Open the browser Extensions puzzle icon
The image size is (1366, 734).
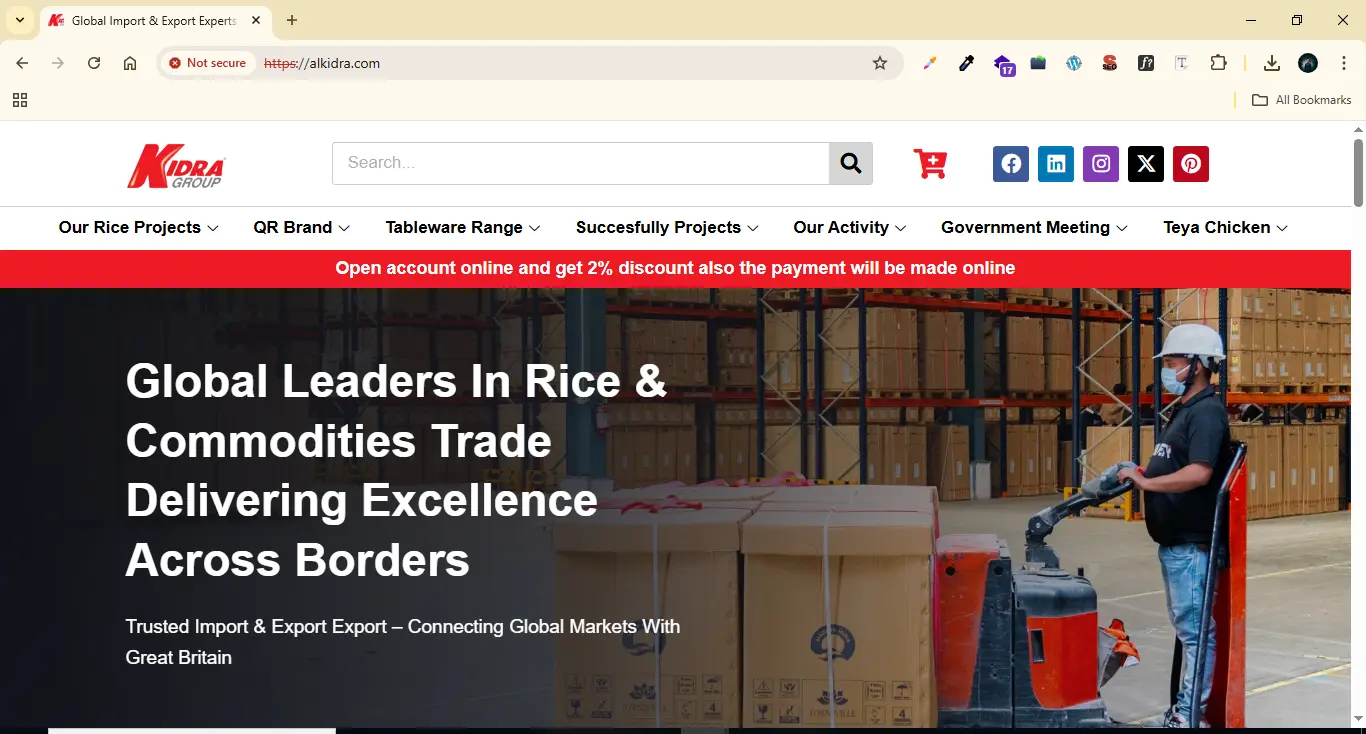click(1218, 63)
